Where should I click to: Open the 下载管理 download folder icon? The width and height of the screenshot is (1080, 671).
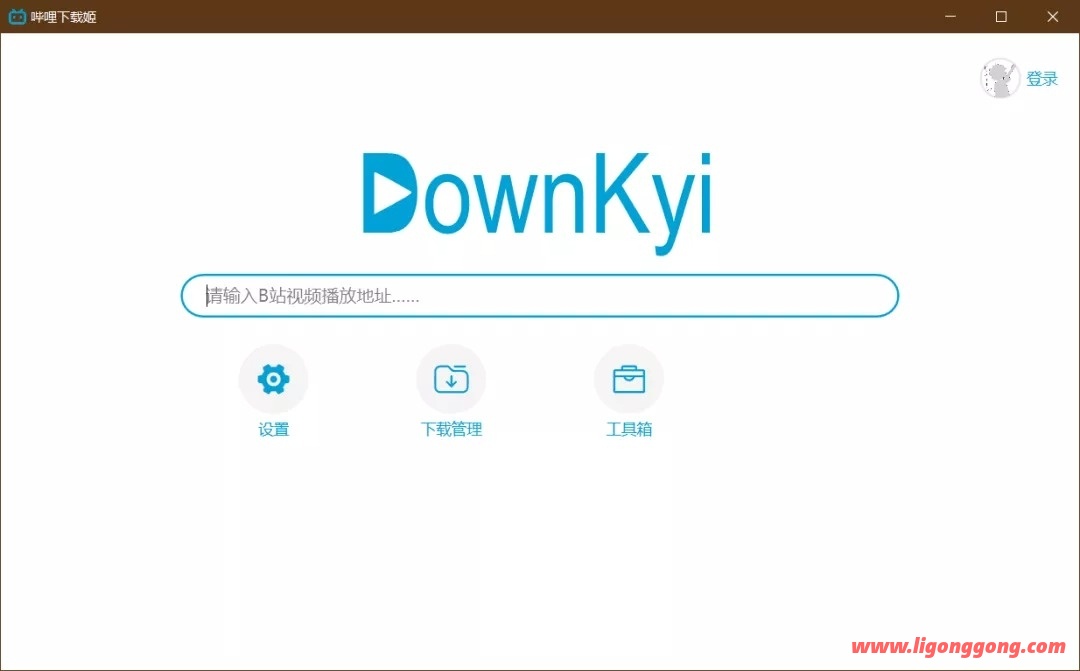(x=451, y=379)
